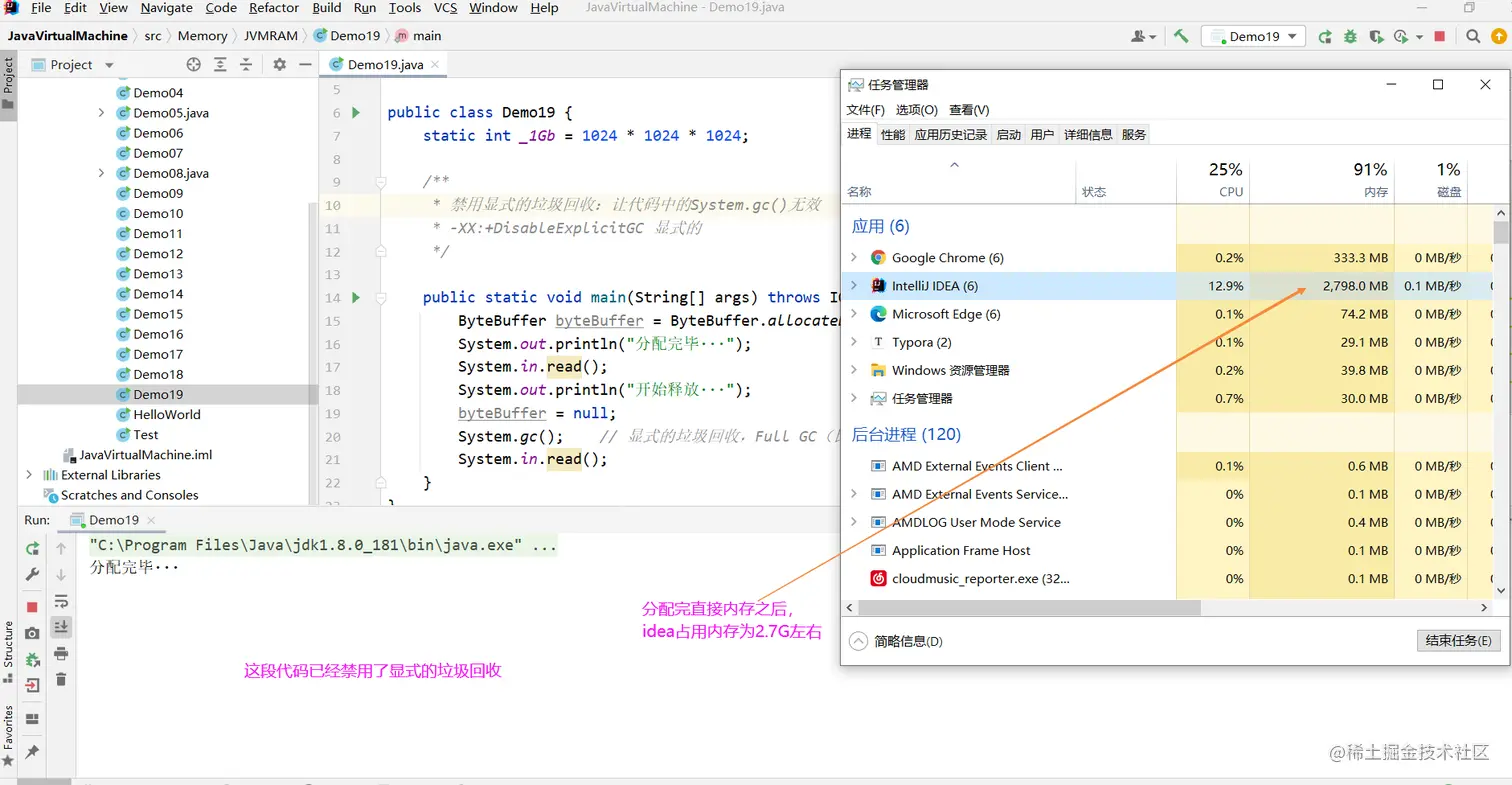Click the orange update arrow icon

[x=1498, y=36]
